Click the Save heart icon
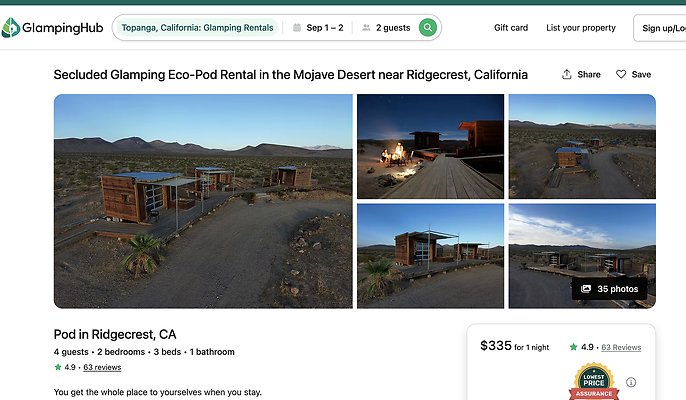 [x=621, y=74]
